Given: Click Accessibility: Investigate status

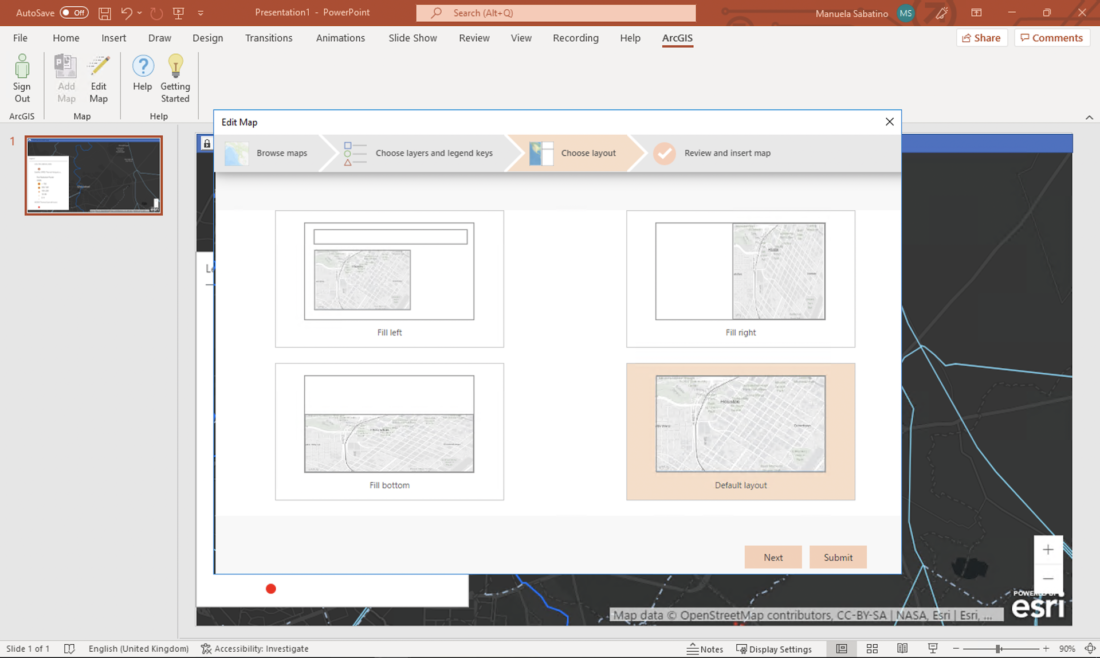Looking at the screenshot, I should 255,649.
